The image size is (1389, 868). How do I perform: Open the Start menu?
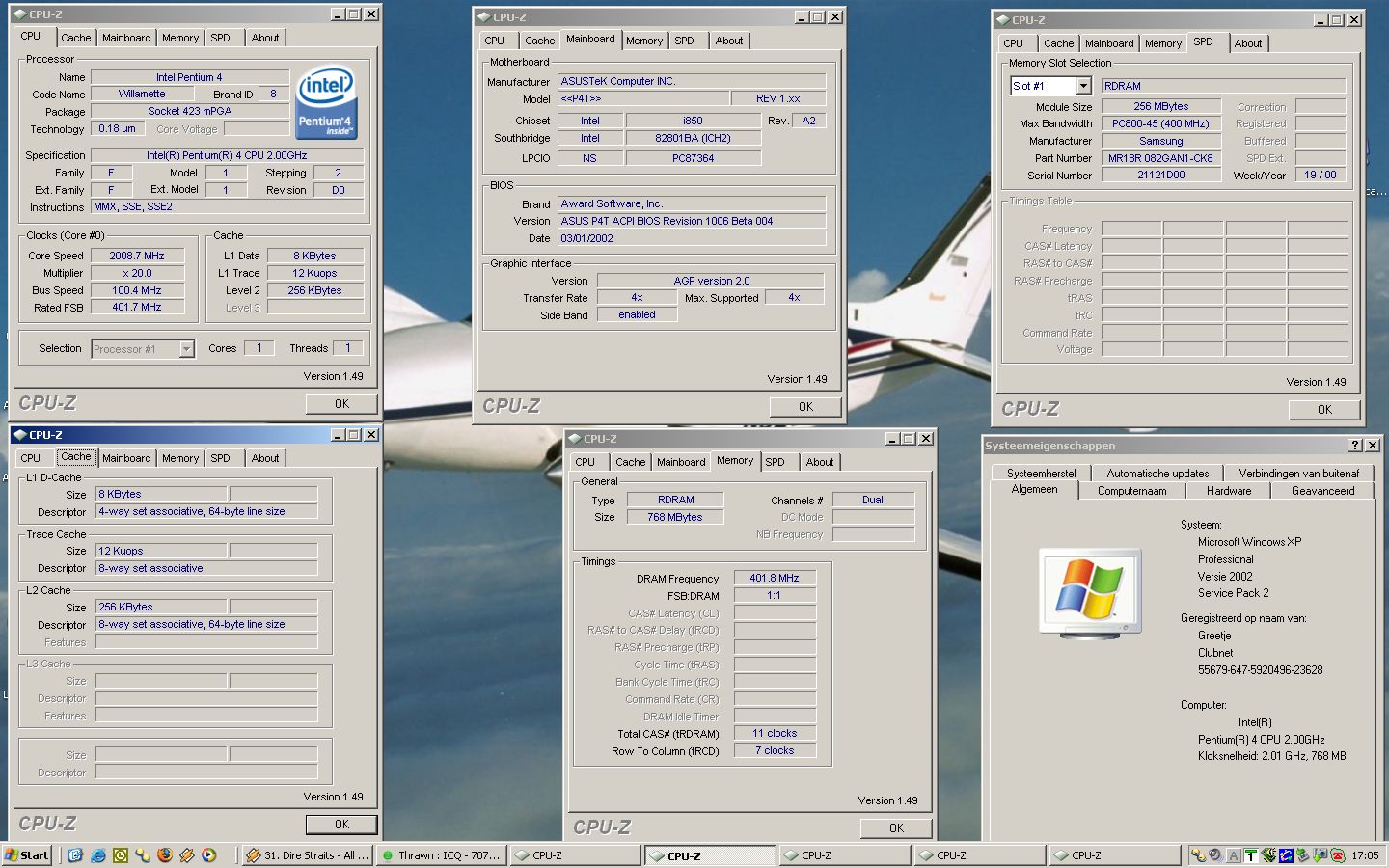click(x=27, y=855)
